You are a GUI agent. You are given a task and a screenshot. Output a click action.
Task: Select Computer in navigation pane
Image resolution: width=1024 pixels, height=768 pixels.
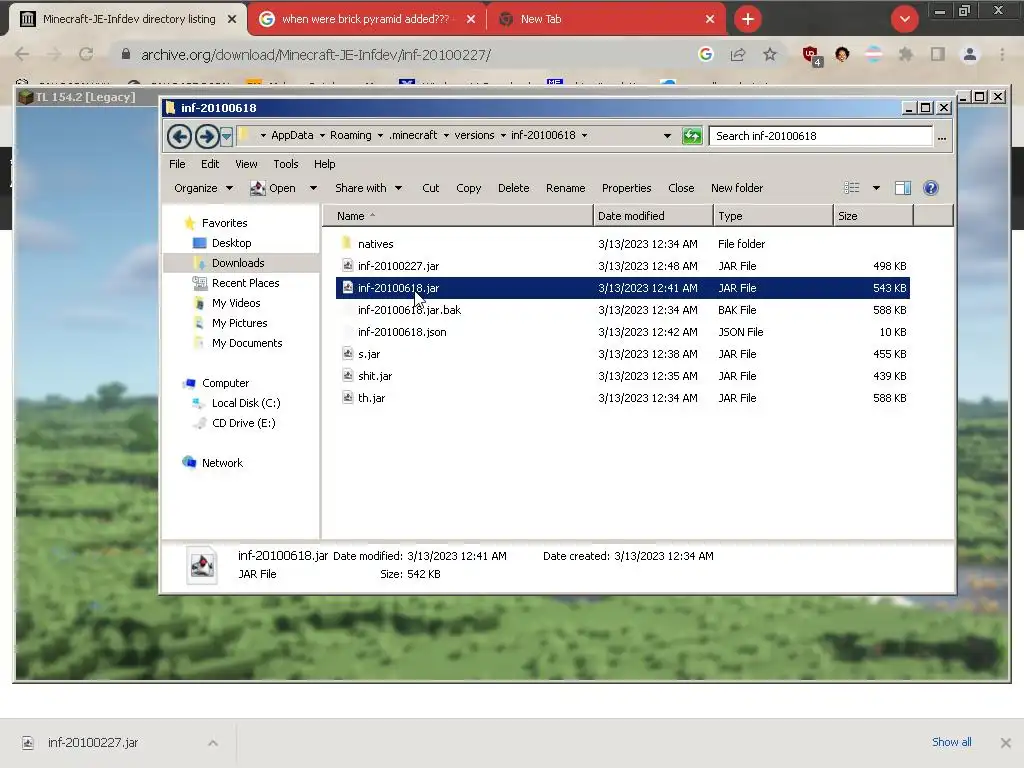pyautogui.click(x=225, y=383)
